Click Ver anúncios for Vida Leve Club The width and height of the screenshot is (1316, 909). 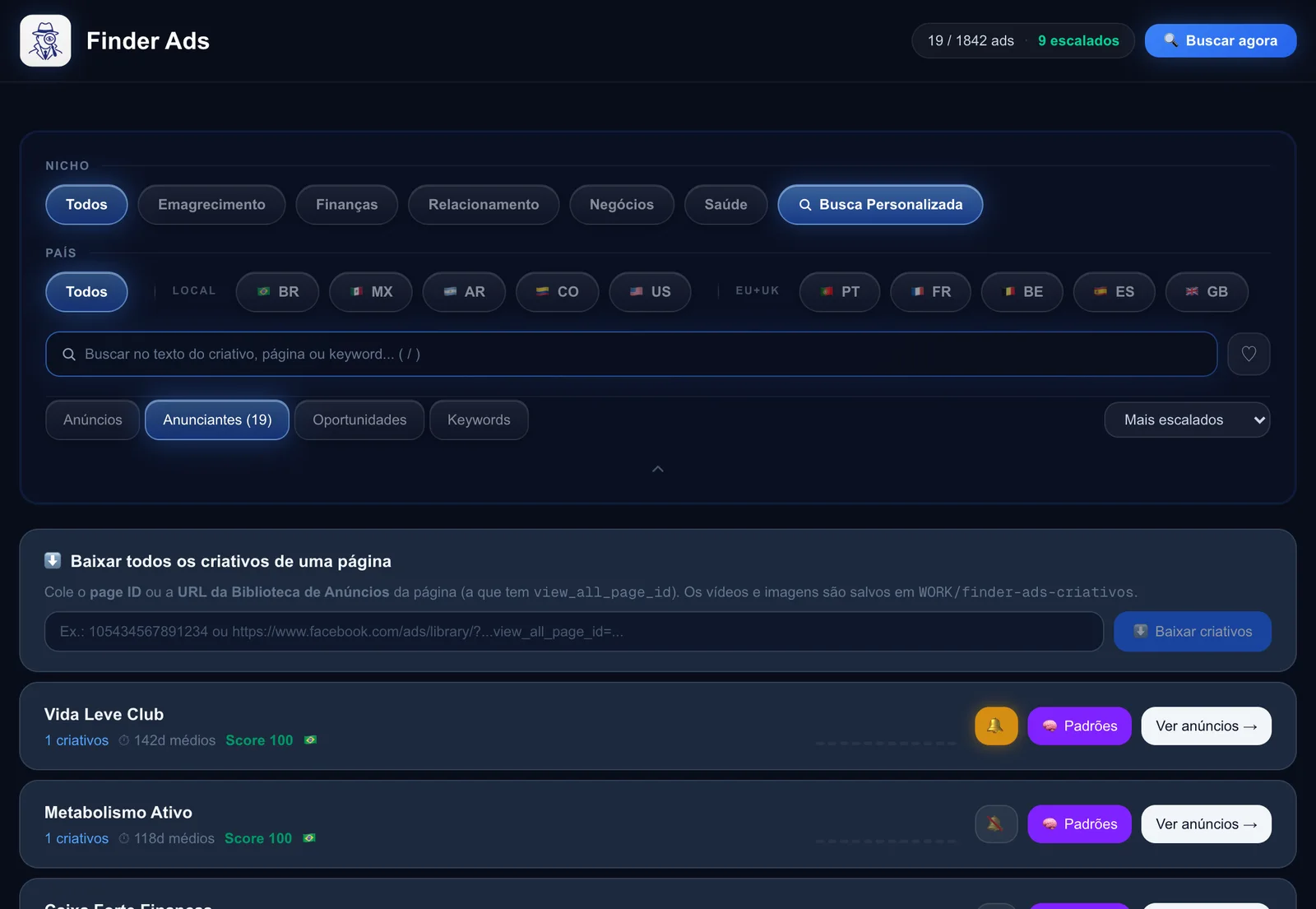(1206, 726)
